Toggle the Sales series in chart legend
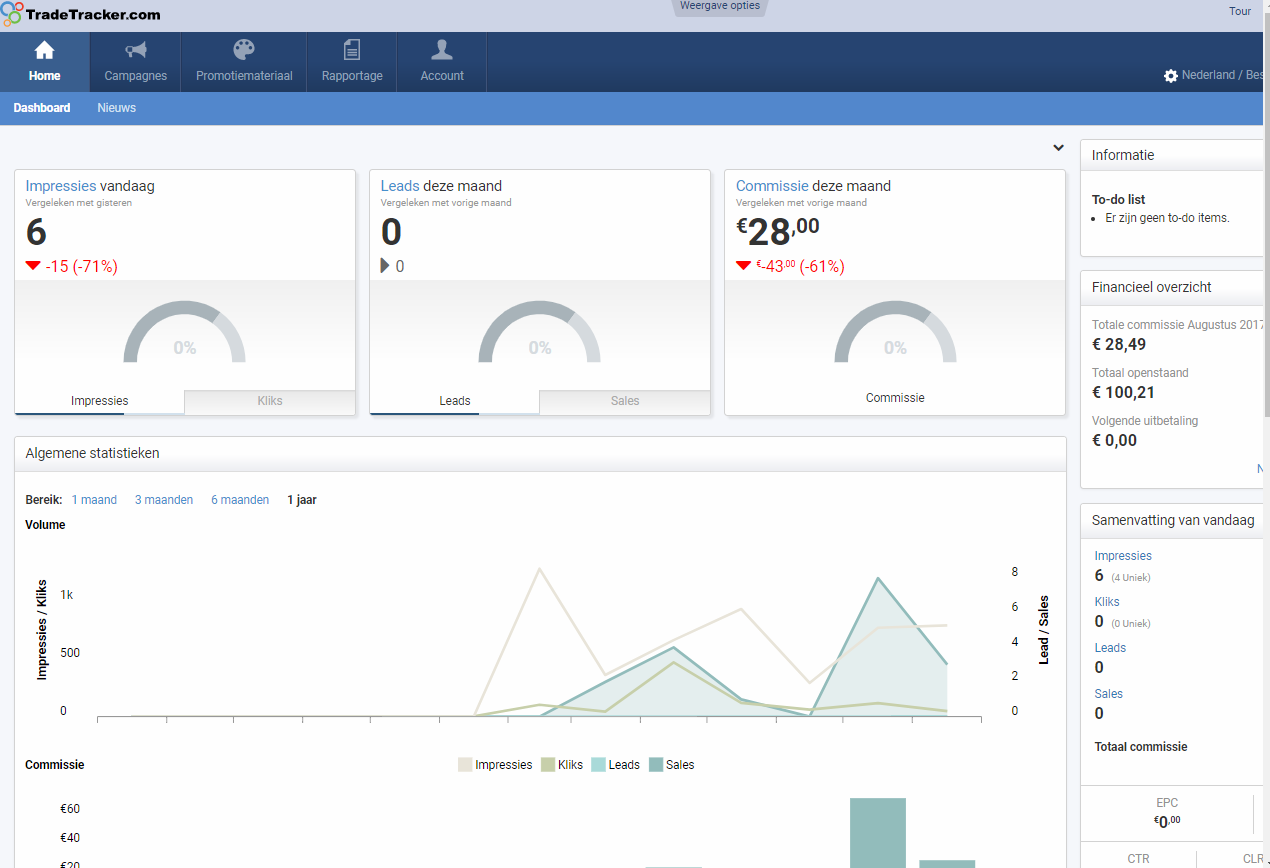The image size is (1270, 868). (x=671, y=765)
